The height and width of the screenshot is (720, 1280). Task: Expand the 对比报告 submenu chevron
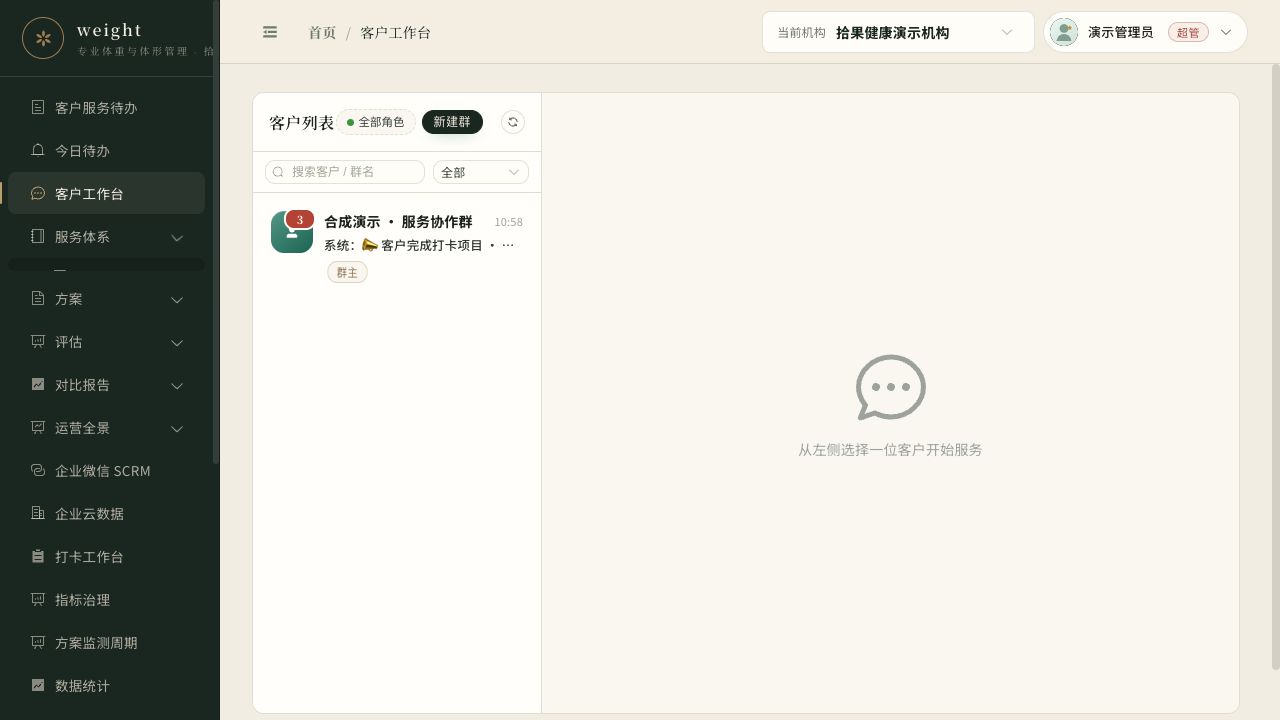(x=177, y=385)
